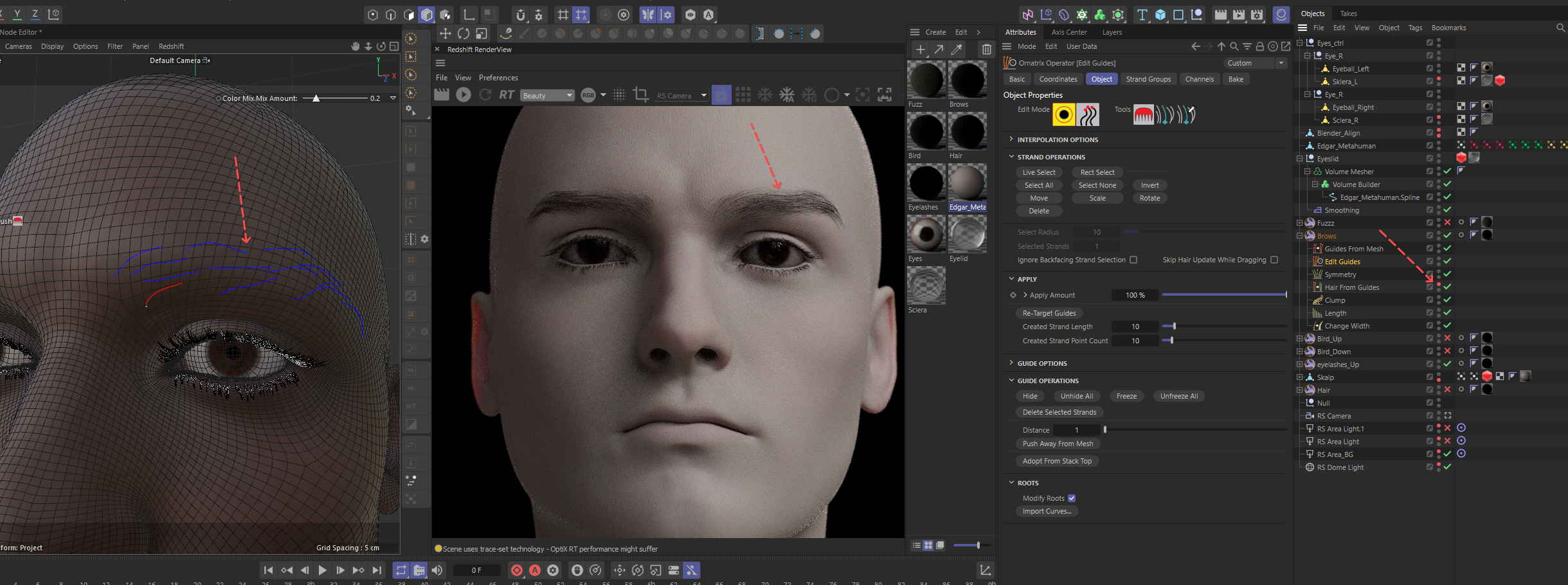This screenshot has width=1568, height=585.
Task: Open the Redshift Preferences menu
Action: 498,78
